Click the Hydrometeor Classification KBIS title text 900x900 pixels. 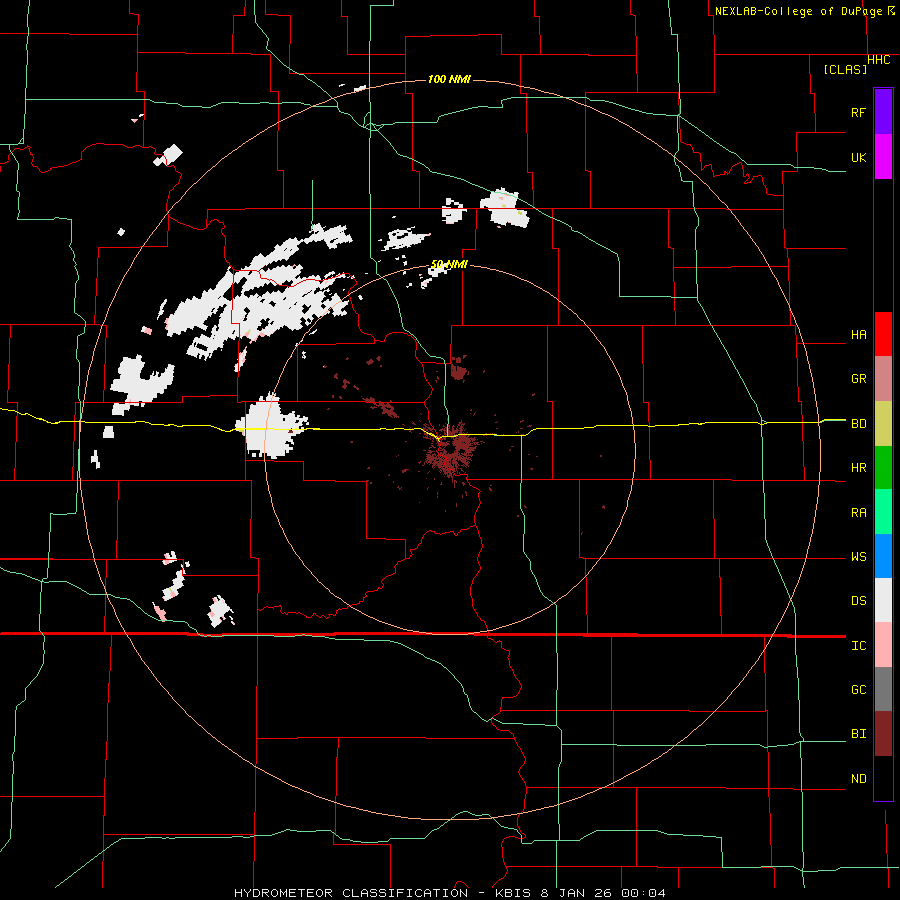[x=450, y=893]
